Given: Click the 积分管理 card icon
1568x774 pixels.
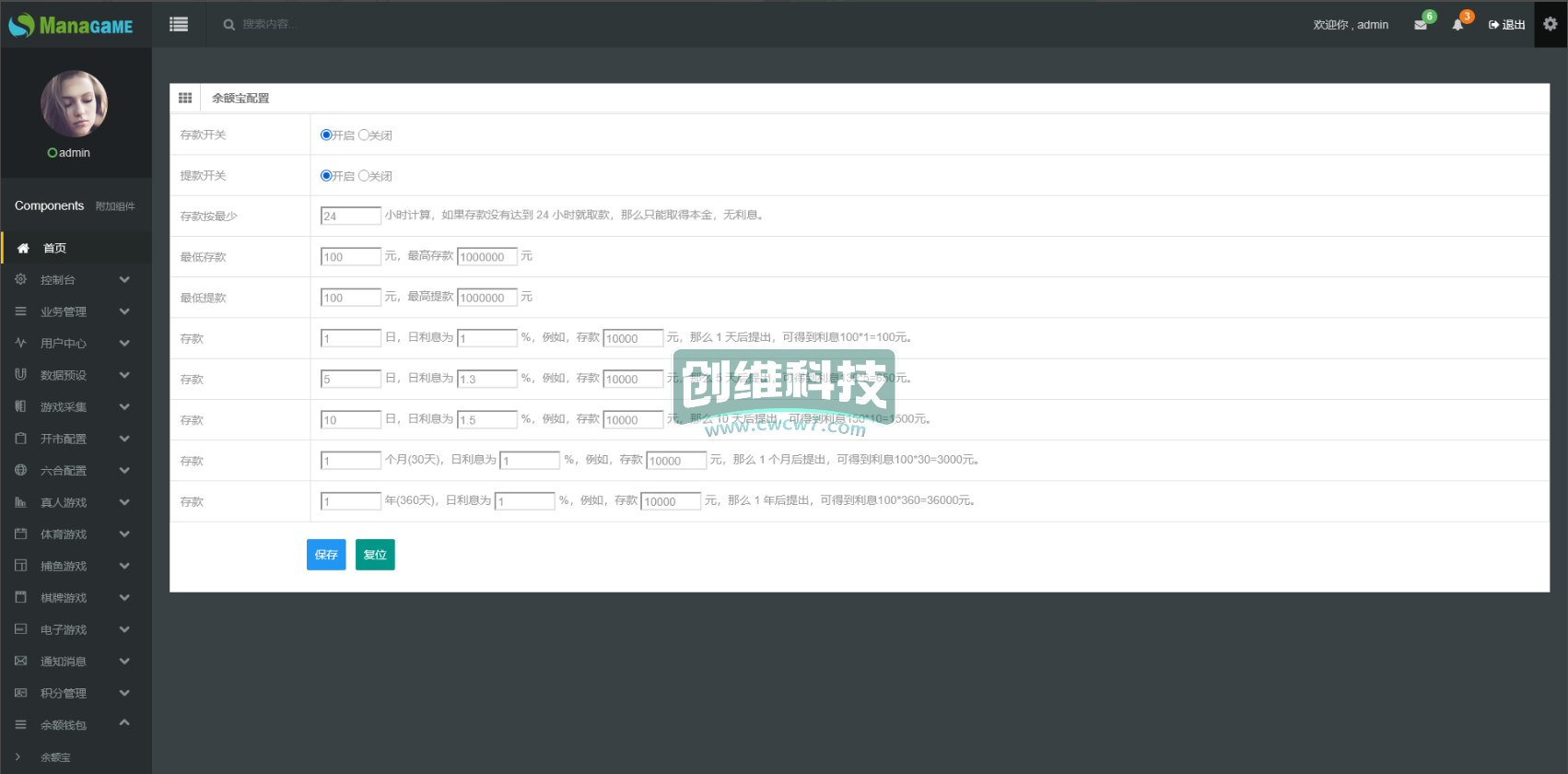Looking at the screenshot, I should (20, 693).
